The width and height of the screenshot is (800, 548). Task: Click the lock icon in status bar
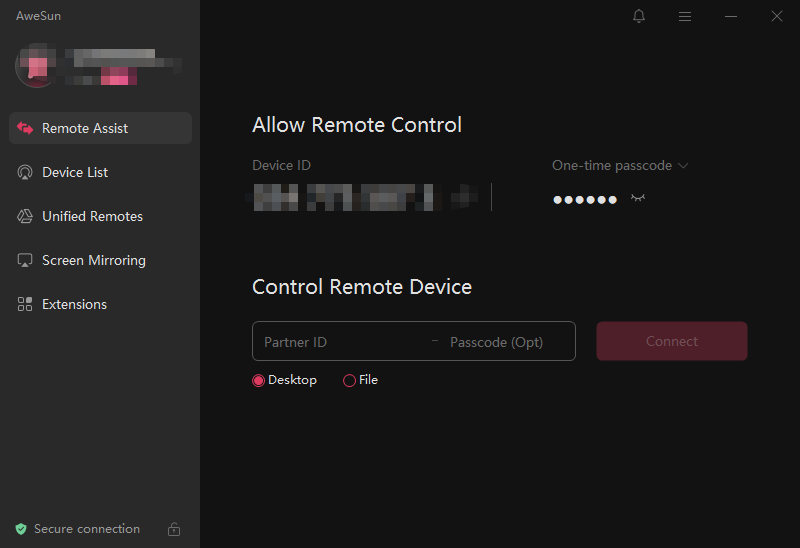click(x=174, y=529)
